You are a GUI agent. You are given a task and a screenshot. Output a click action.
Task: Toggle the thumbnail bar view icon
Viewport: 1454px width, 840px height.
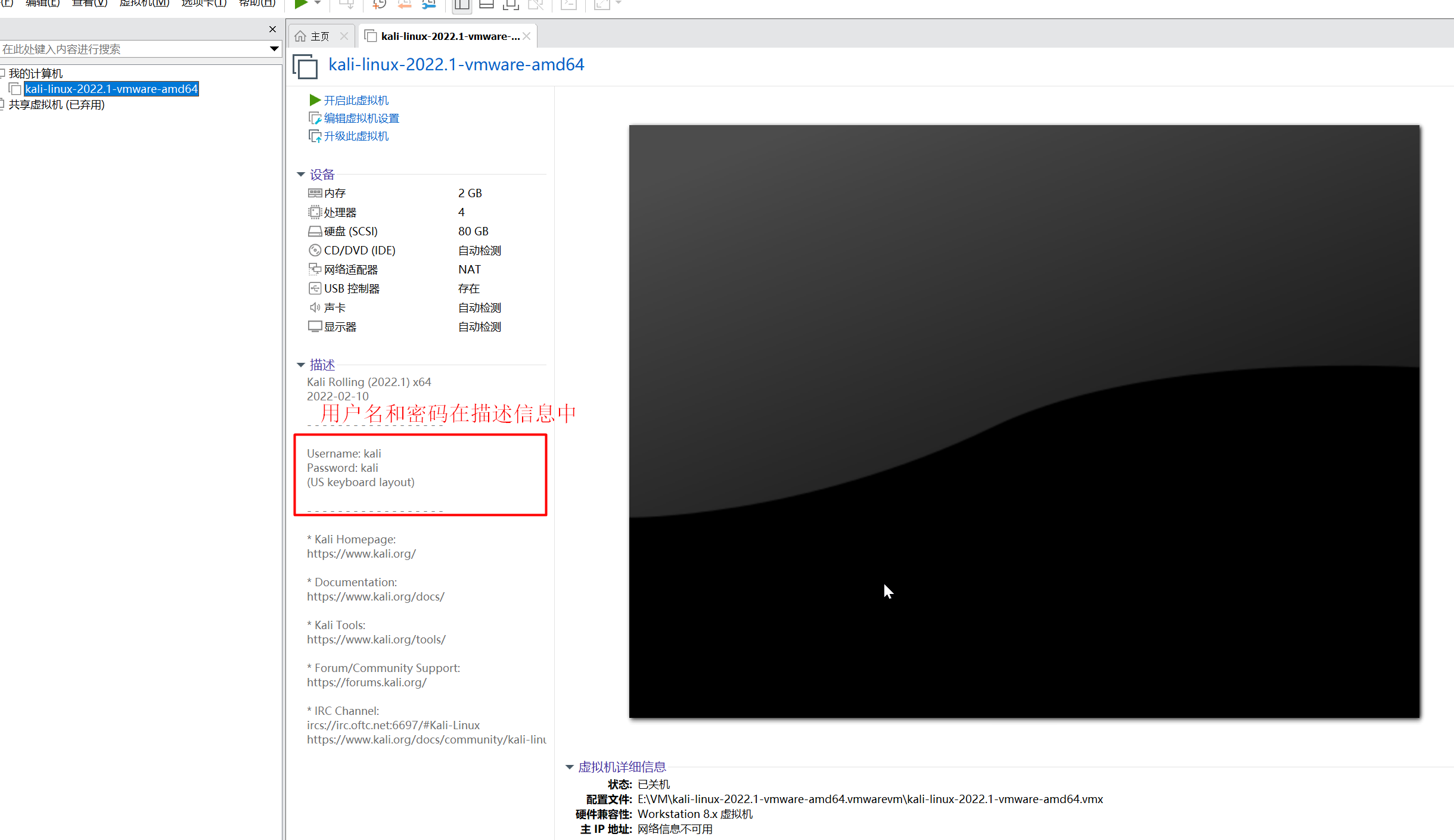(486, 5)
